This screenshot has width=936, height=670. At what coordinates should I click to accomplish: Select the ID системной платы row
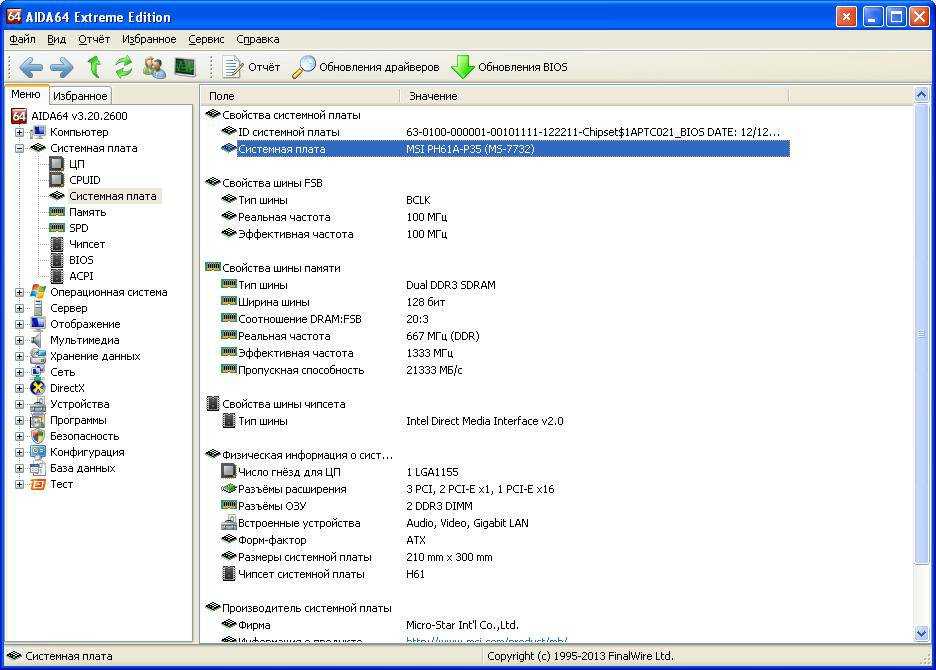(x=504, y=132)
